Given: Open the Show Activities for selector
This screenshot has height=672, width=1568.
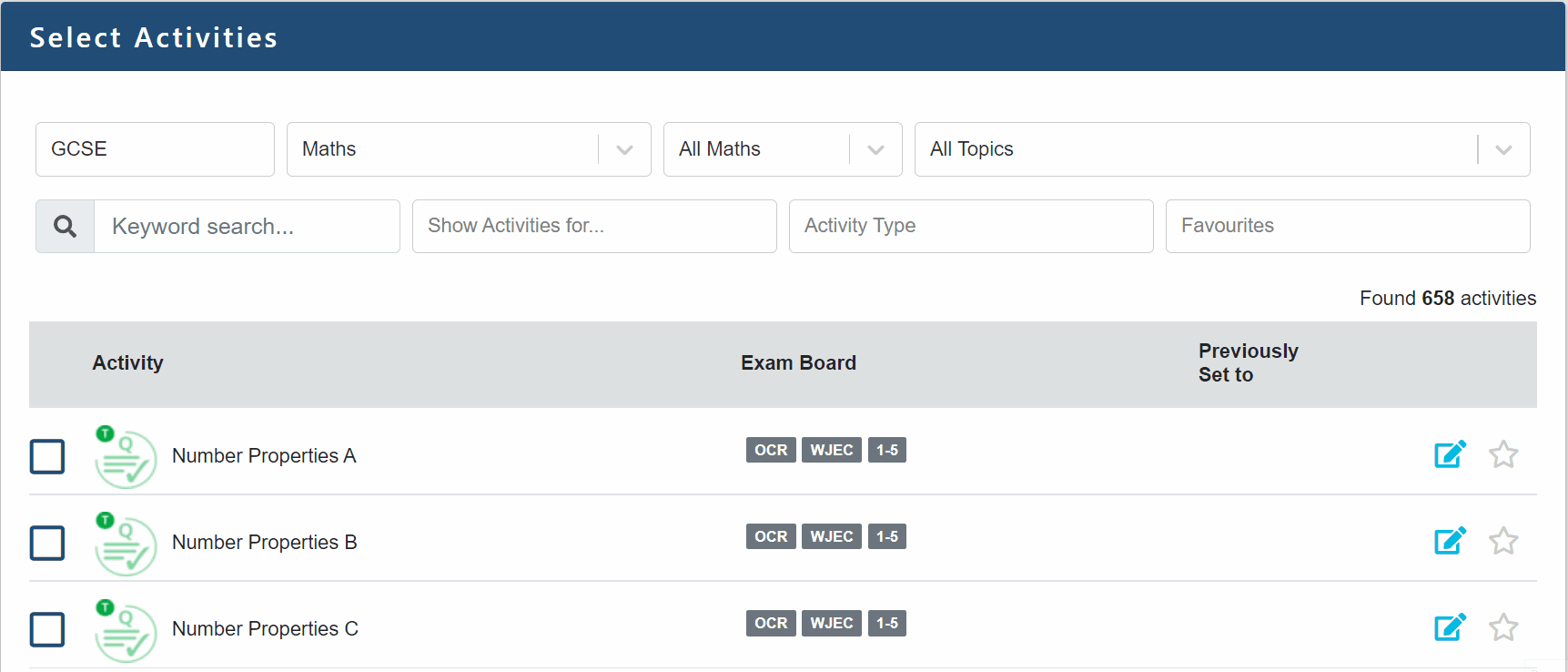Looking at the screenshot, I should tap(594, 226).
